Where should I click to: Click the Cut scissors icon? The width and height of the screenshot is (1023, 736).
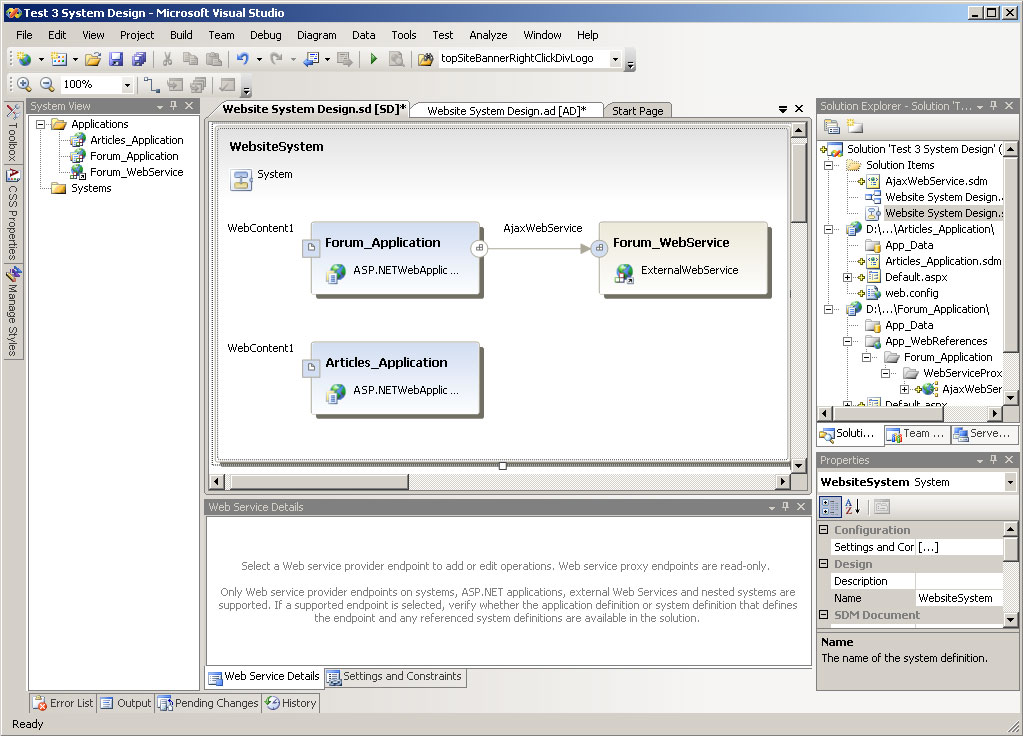pyautogui.click(x=168, y=59)
